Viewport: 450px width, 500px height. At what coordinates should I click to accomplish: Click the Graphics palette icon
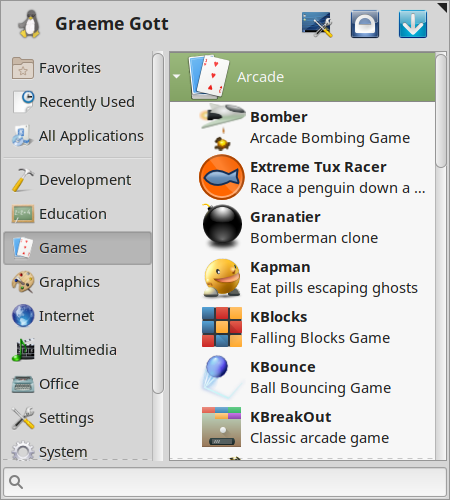click(23, 282)
